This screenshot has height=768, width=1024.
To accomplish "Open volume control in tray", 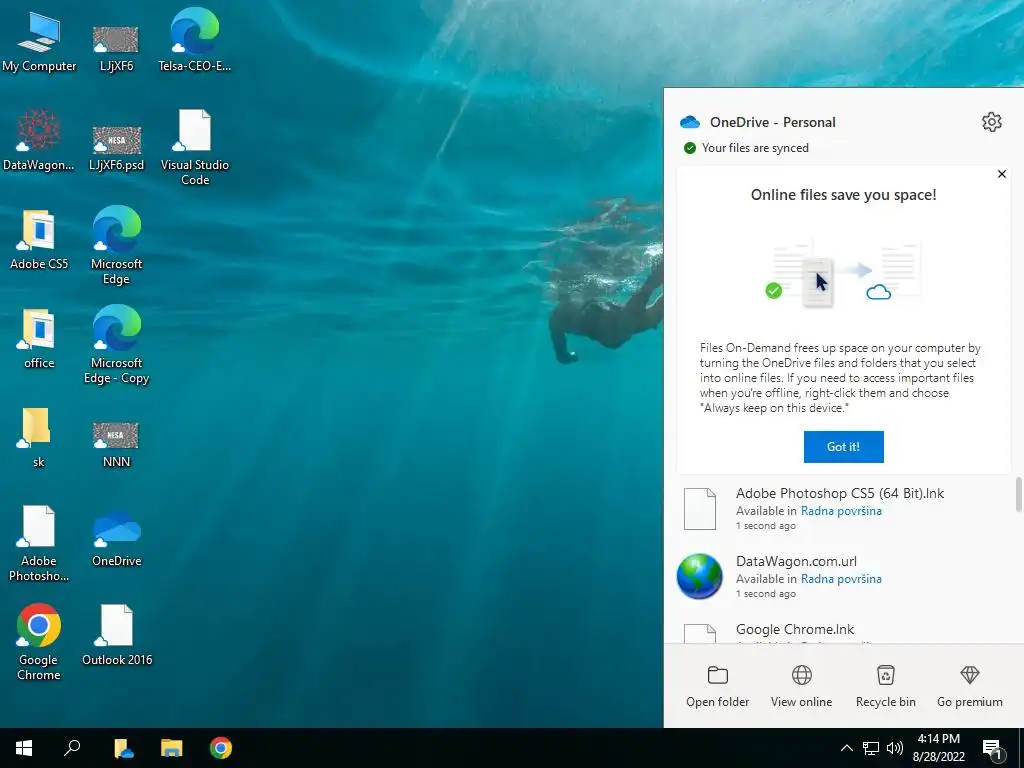I will click(x=895, y=748).
